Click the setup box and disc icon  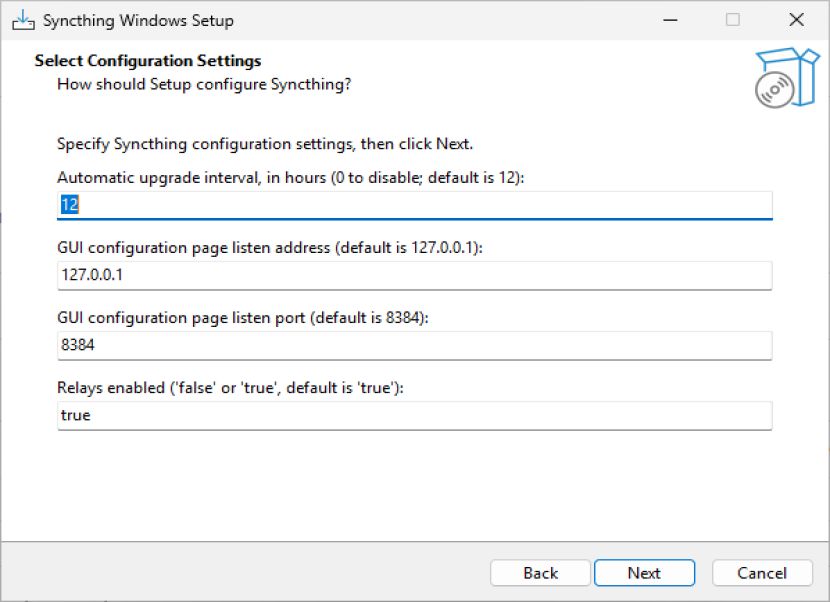[x=787, y=78]
